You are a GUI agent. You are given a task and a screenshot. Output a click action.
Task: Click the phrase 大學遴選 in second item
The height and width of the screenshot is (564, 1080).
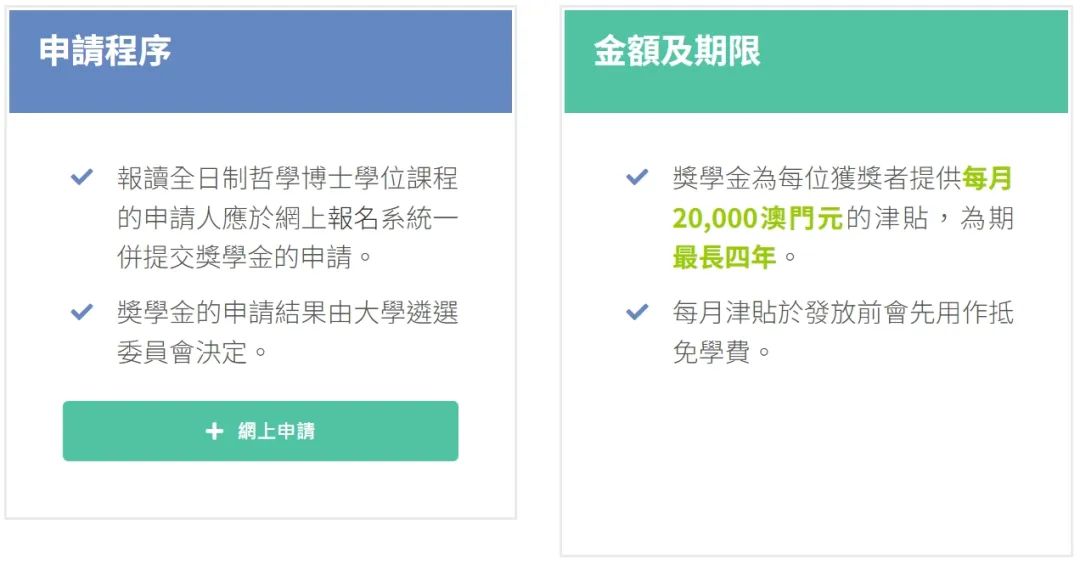(406, 313)
